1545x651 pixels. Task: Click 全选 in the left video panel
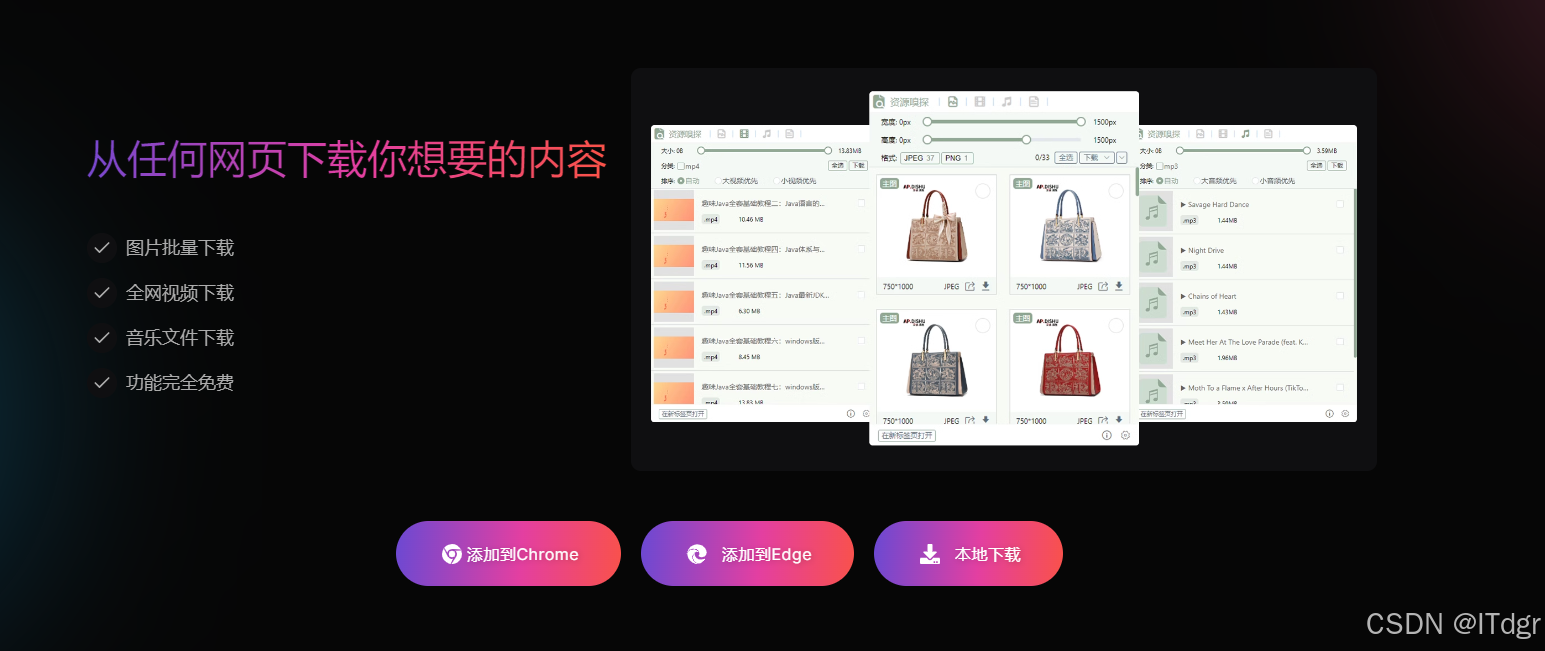pyautogui.click(x=837, y=165)
